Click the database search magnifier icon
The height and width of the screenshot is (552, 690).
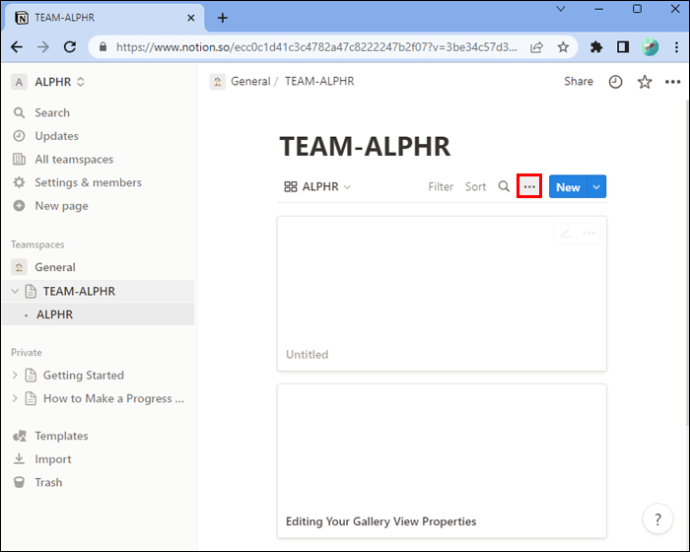tap(504, 187)
